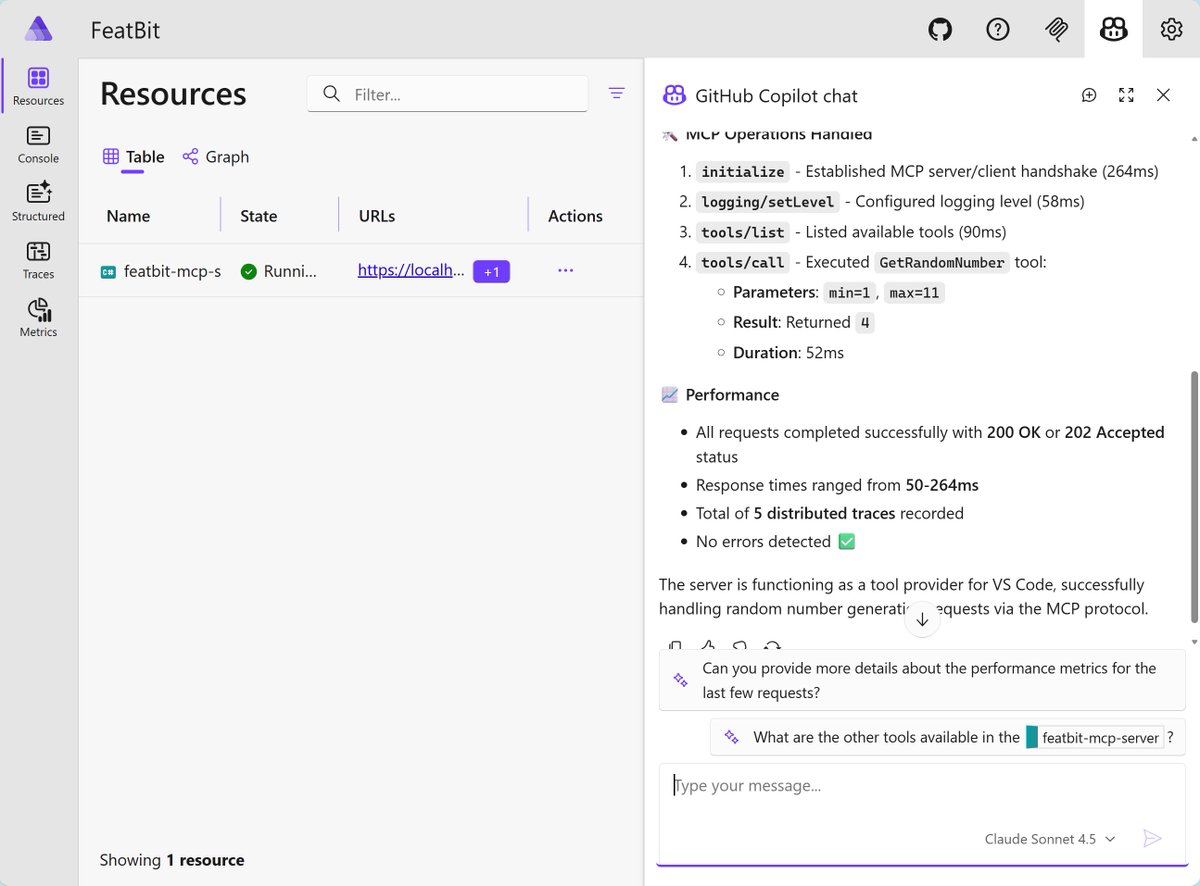This screenshot has width=1200, height=886.
Task: Start a new Copilot chat
Action: tap(1090, 95)
